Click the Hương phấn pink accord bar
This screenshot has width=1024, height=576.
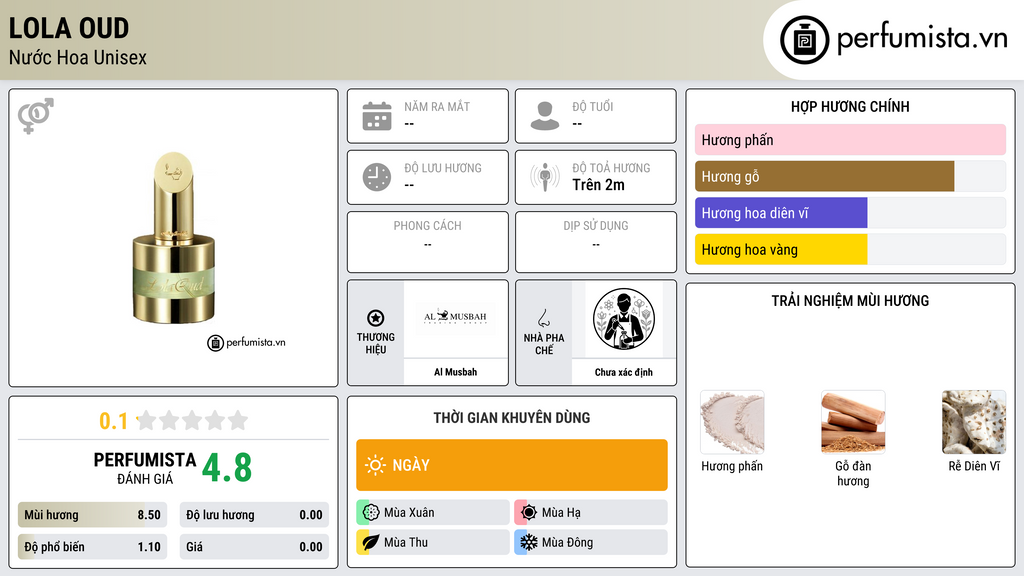850,140
